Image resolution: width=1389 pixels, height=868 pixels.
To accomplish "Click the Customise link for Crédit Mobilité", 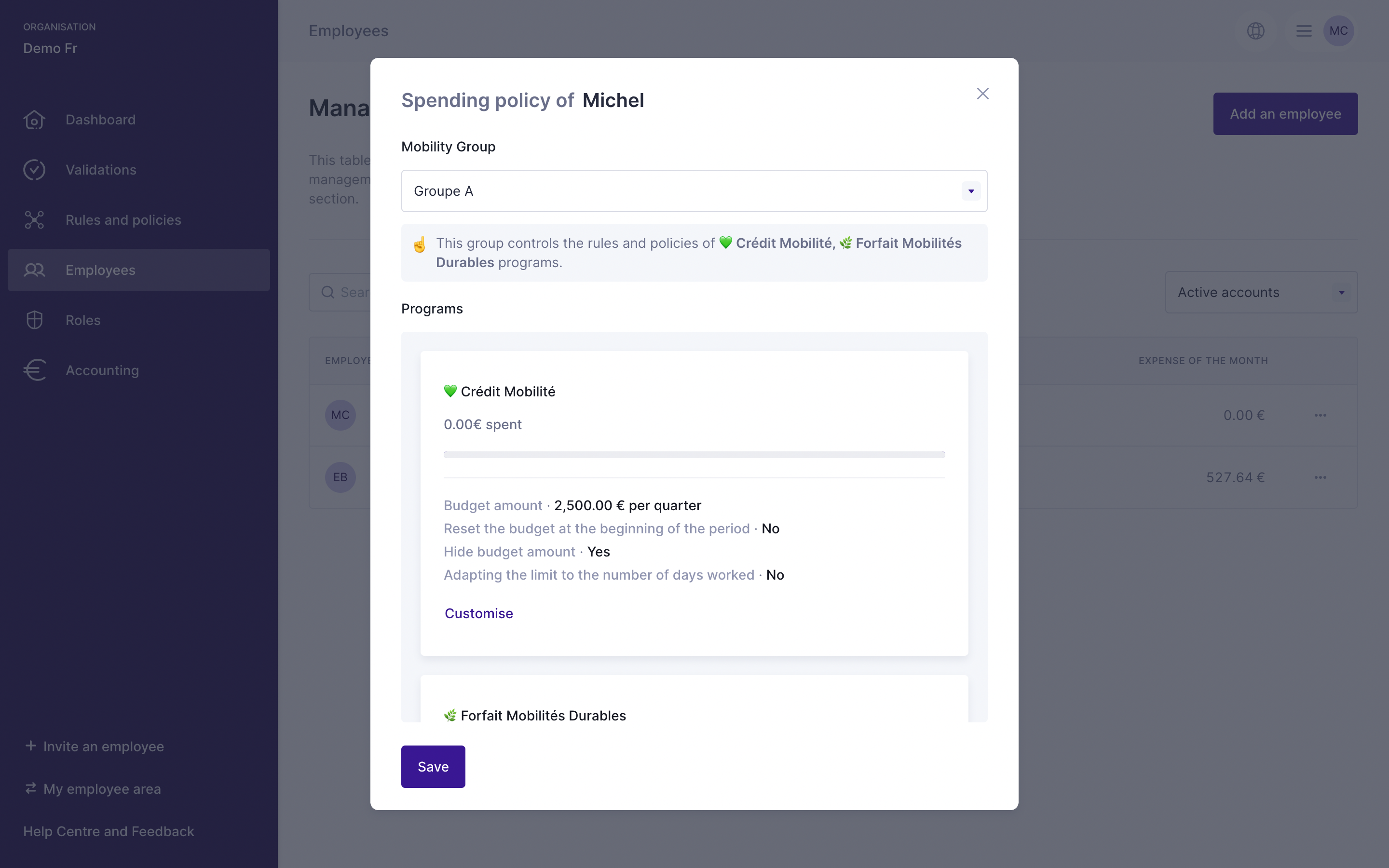I will pyautogui.click(x=479, y=614).
